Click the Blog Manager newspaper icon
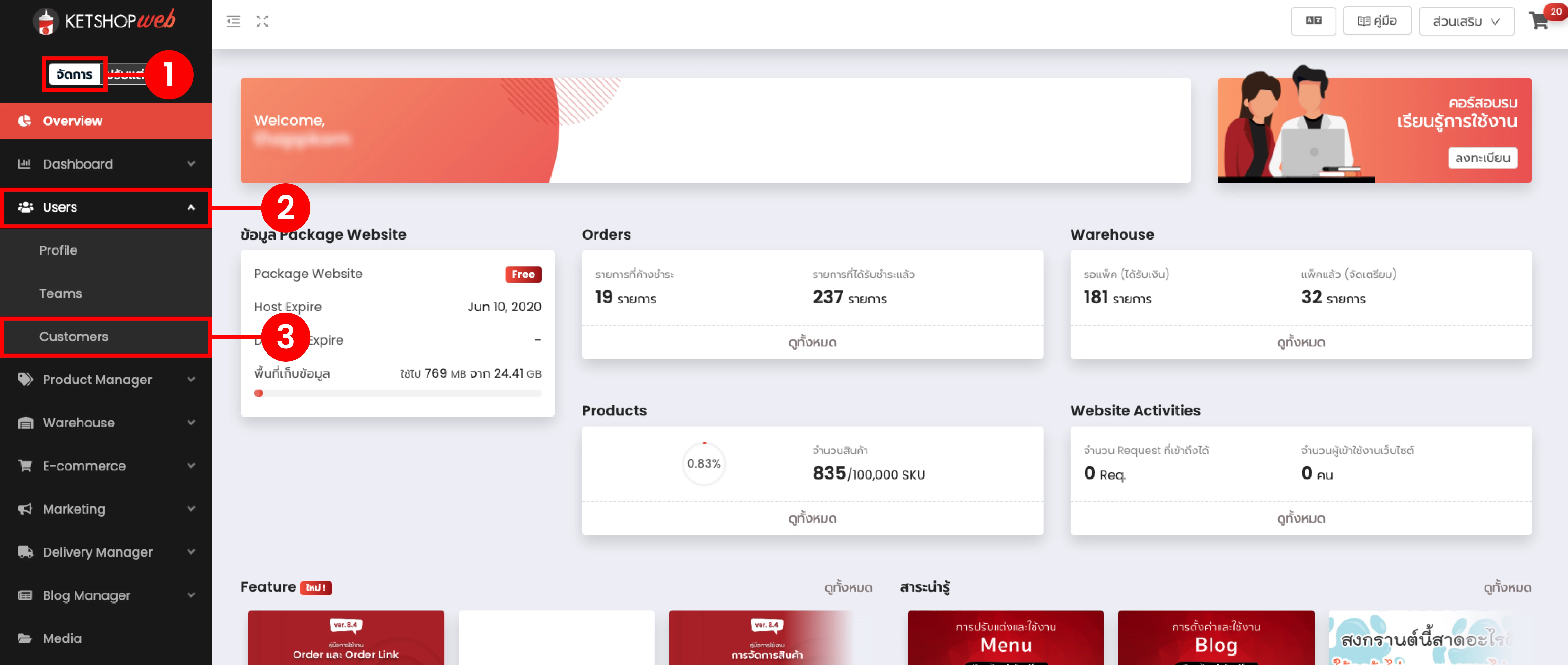 [x=25, y=596]
